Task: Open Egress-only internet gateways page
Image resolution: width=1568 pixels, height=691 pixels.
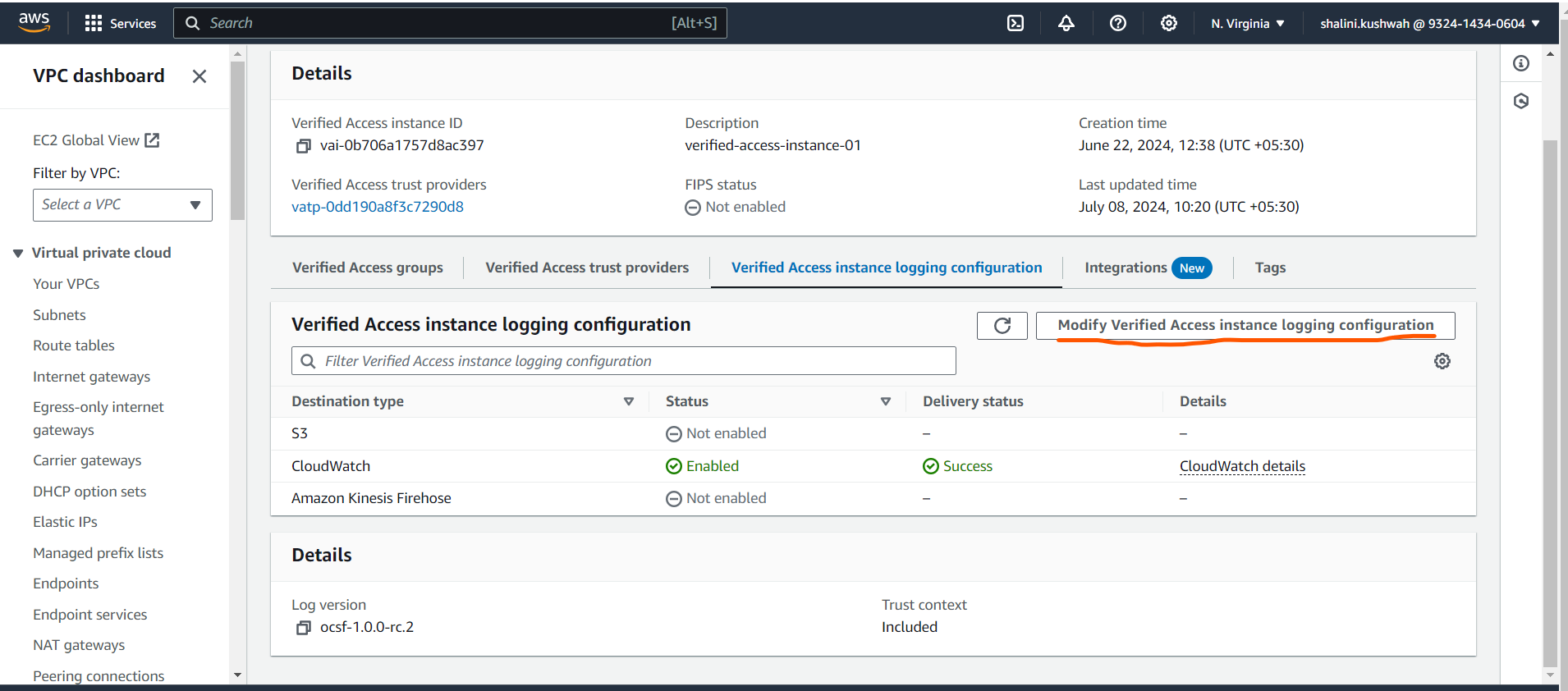Action: pyautogui.click(x=99, y=419)
